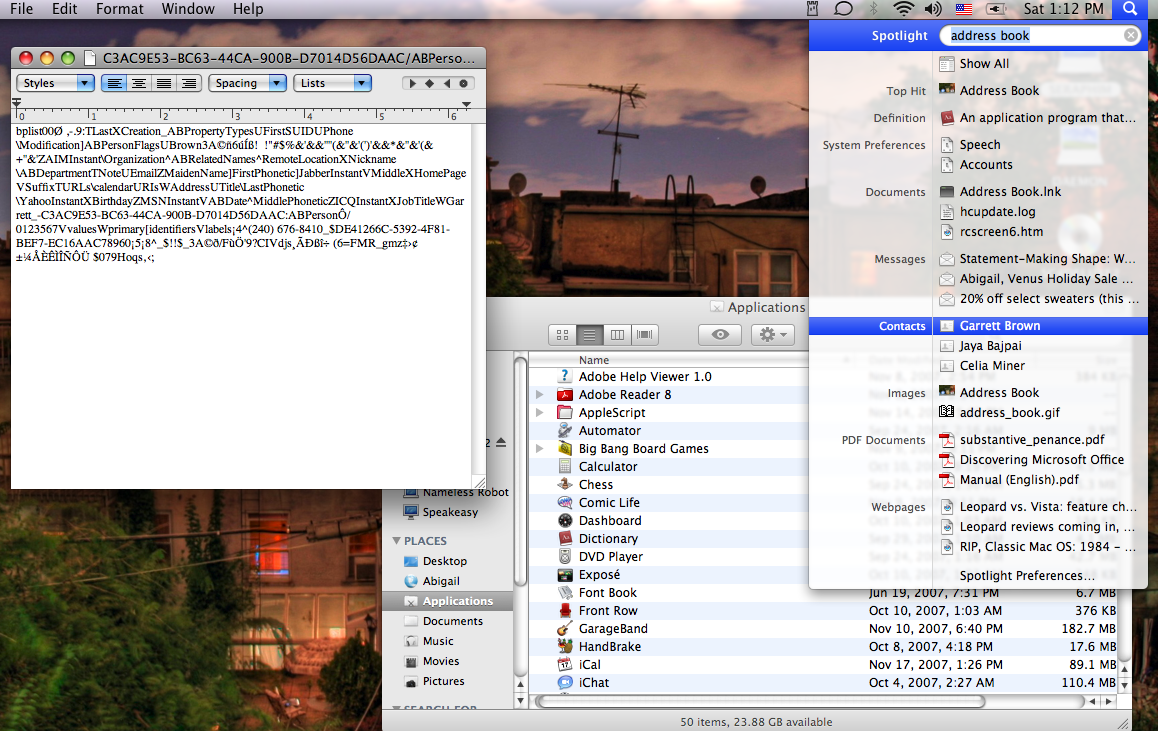Open Window menu

coord(188,9)
